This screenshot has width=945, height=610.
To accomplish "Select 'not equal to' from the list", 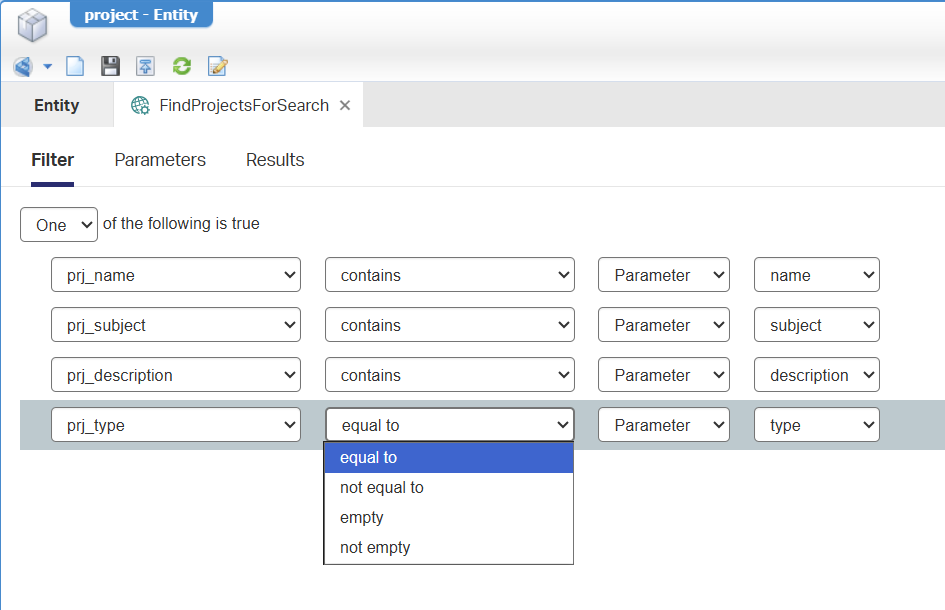I will point(382,488).
